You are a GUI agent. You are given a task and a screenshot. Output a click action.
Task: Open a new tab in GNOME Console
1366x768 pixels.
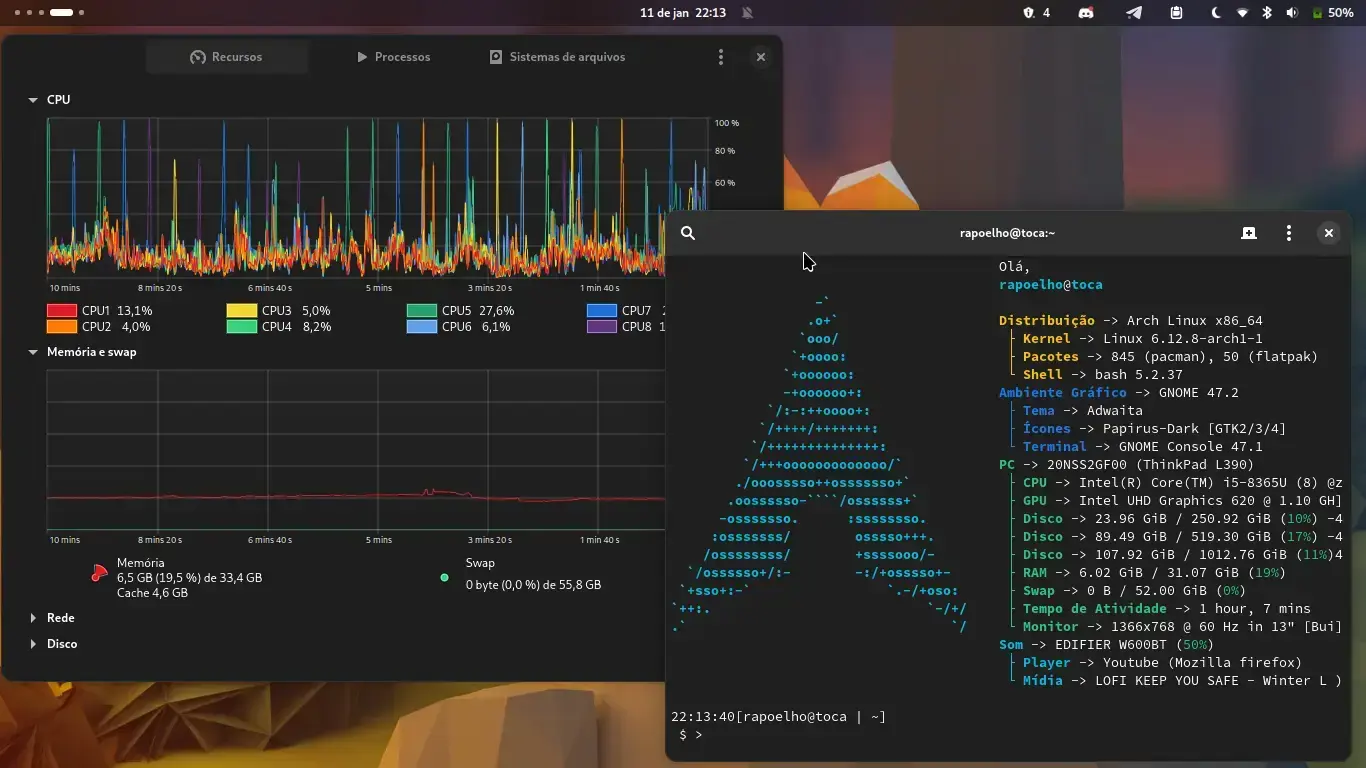1249,233
